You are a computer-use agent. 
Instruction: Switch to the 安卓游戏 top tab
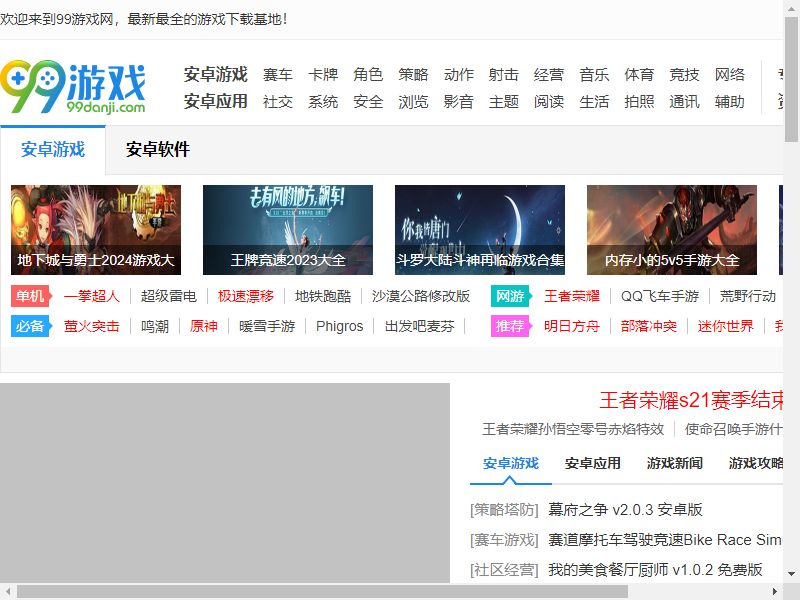(x=53, y=149)
